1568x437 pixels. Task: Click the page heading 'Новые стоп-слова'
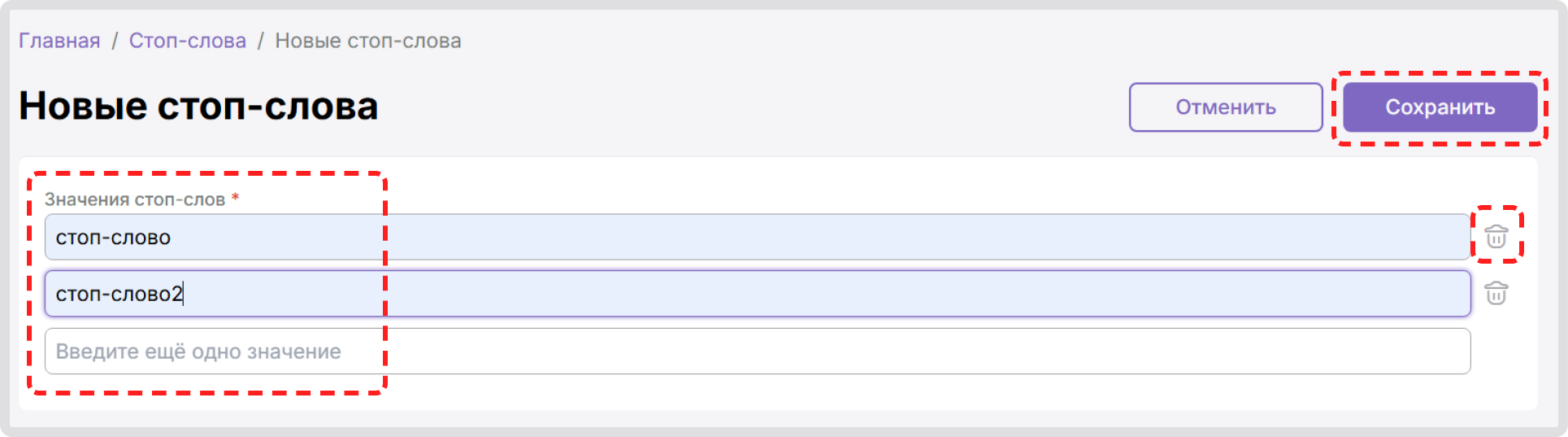click(198, 106)
